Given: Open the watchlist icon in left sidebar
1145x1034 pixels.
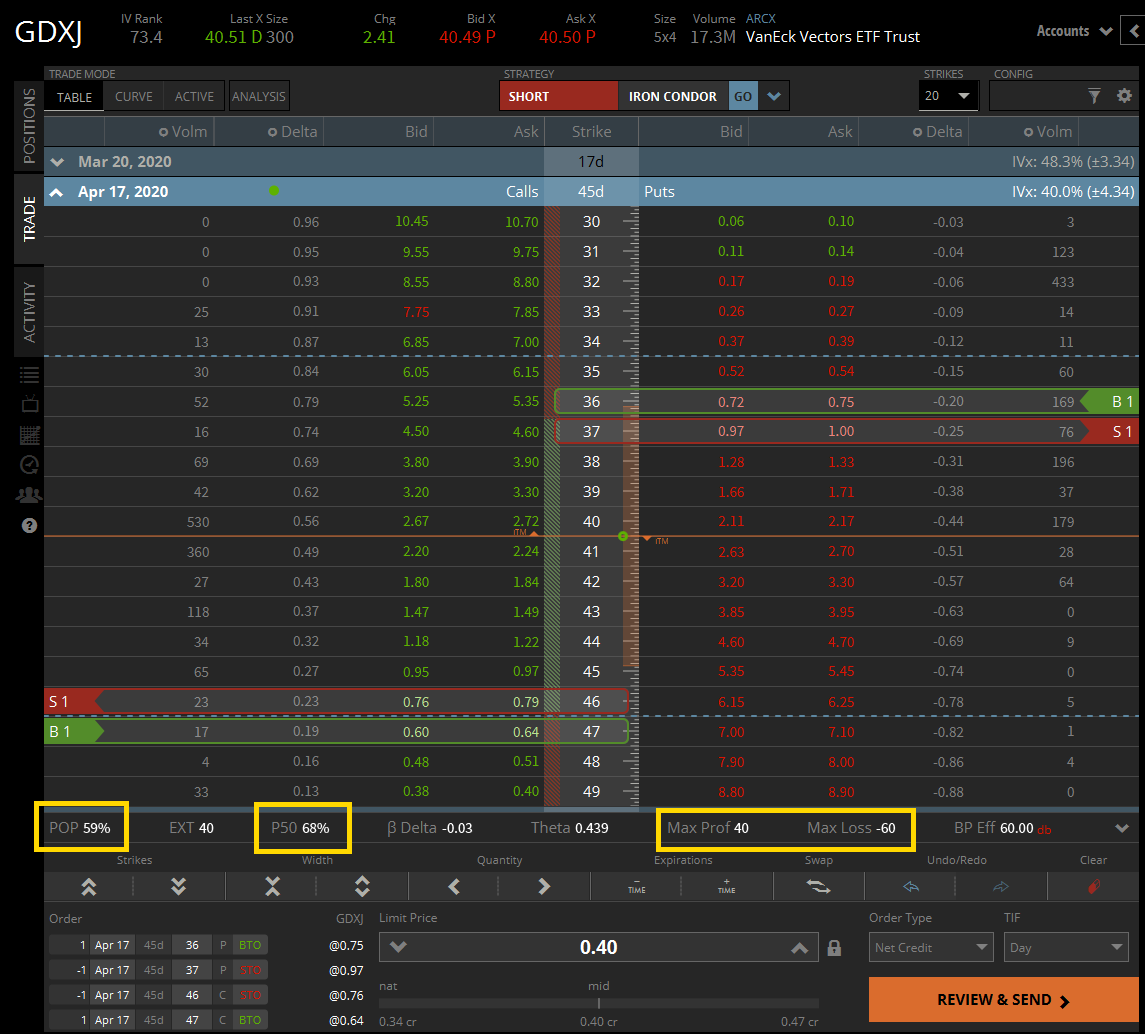Looking at the screenshot, I should point(29,374).
